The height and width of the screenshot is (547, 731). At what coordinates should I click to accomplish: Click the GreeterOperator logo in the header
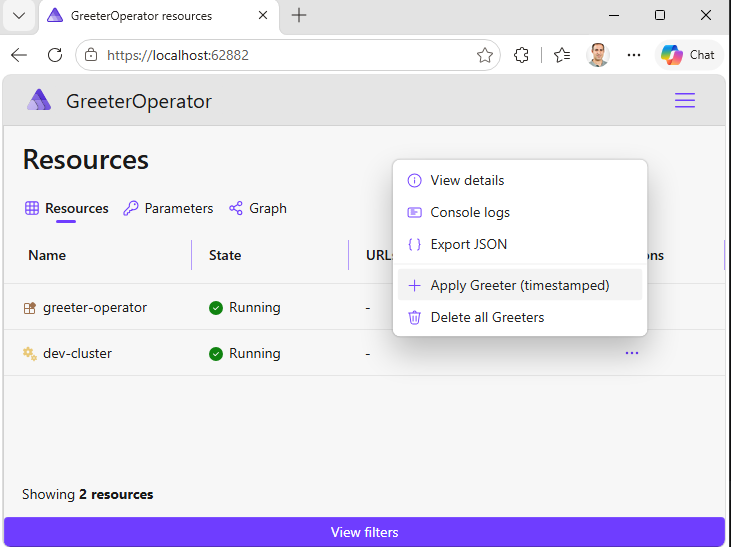pos(39,100)
